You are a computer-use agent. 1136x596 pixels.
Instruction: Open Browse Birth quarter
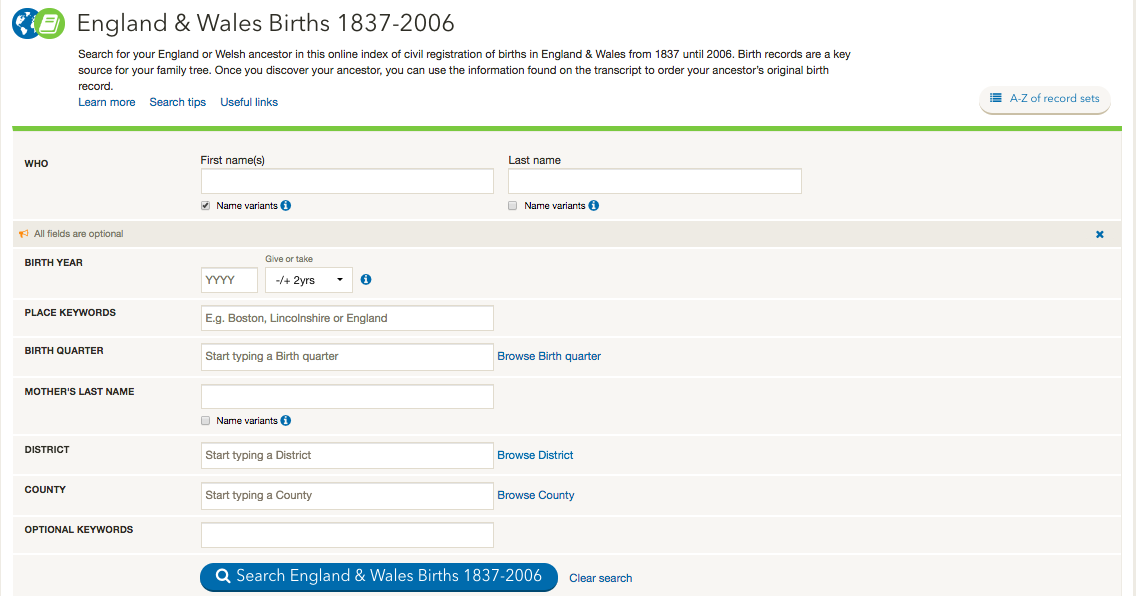tap(548, 356)
